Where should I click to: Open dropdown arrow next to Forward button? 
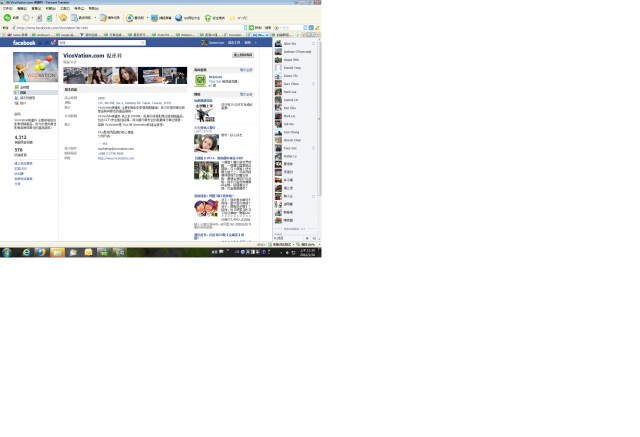click(x=32, y=18)
